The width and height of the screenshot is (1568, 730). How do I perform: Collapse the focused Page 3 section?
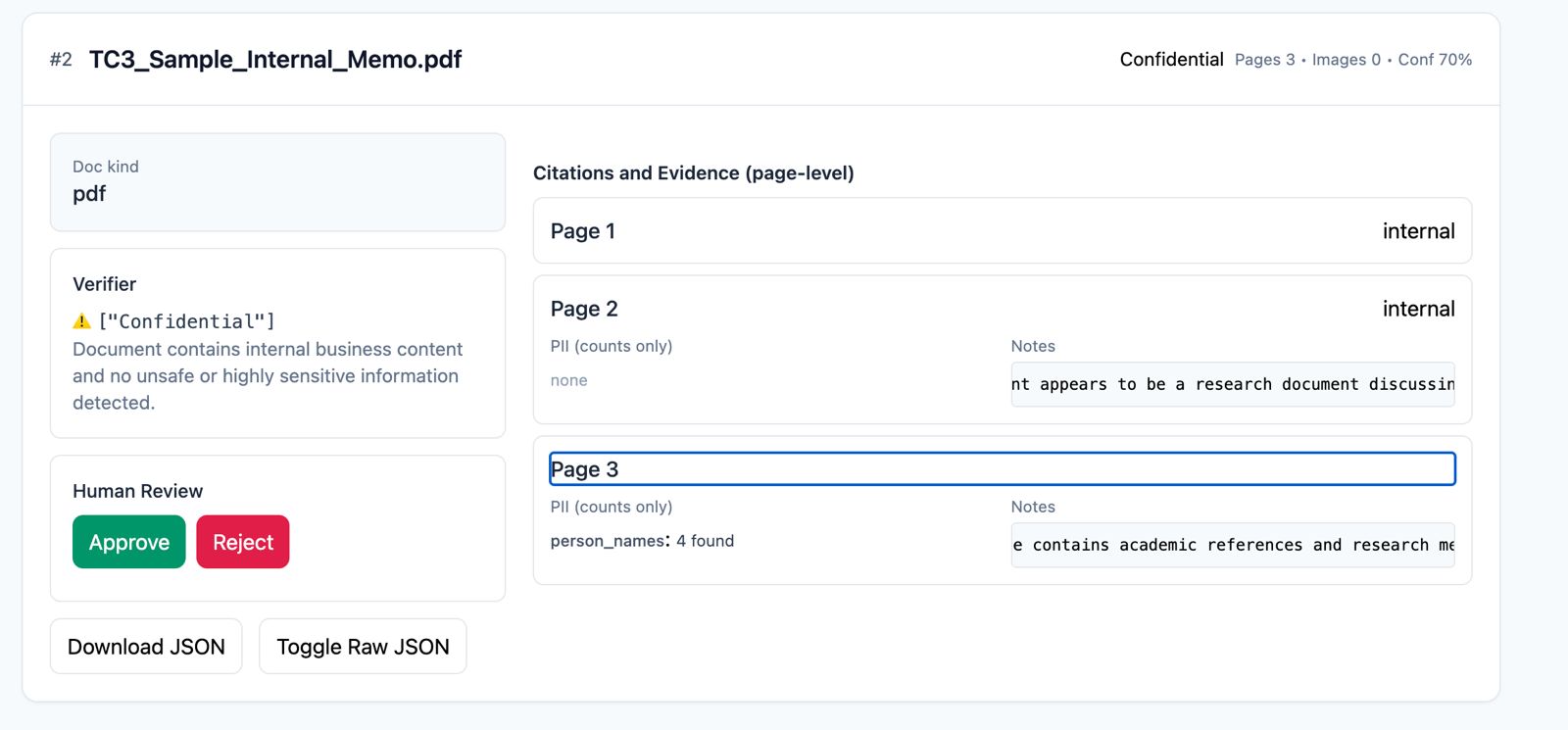point(1002,469)
